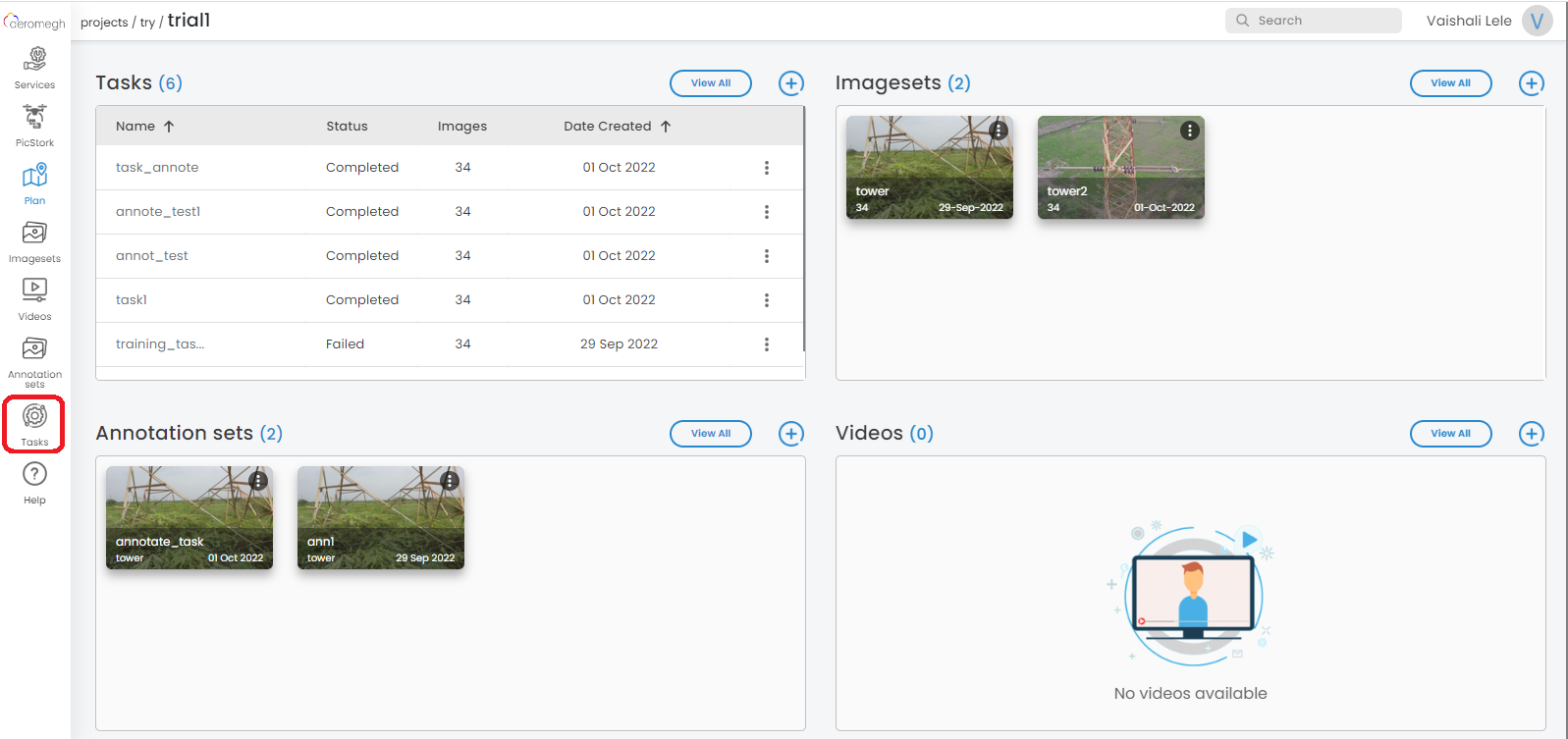Screen dimensions: 1568x739
Task: Click the Completed status of task_annote
Action: click(x=362, y=168)
